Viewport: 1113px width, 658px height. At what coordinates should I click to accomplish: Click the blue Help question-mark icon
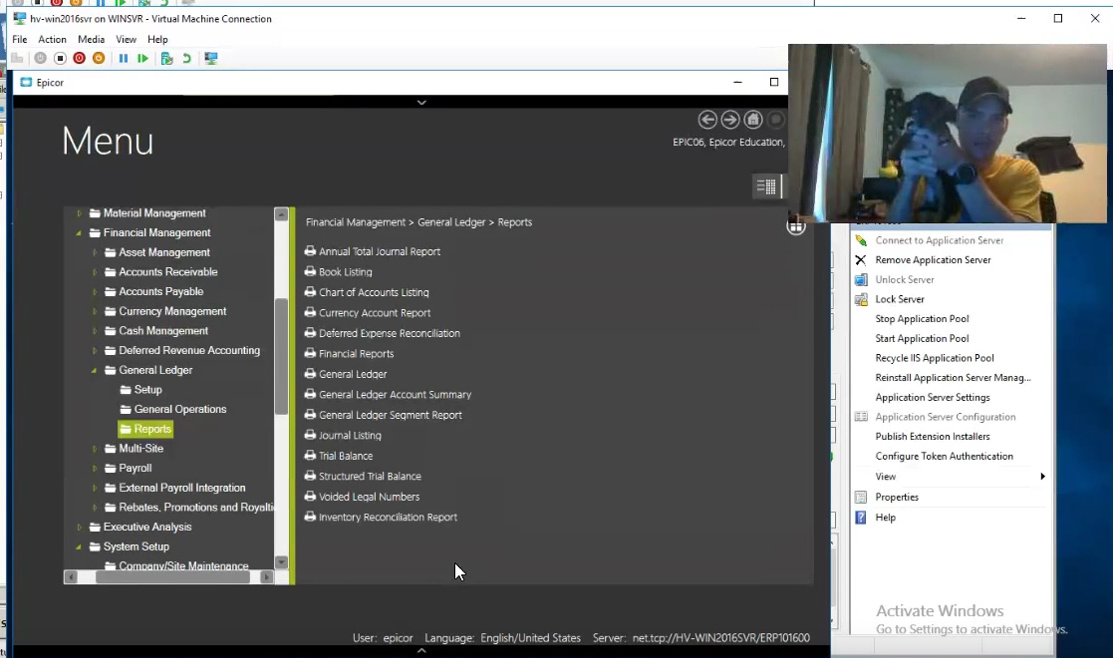861,517
